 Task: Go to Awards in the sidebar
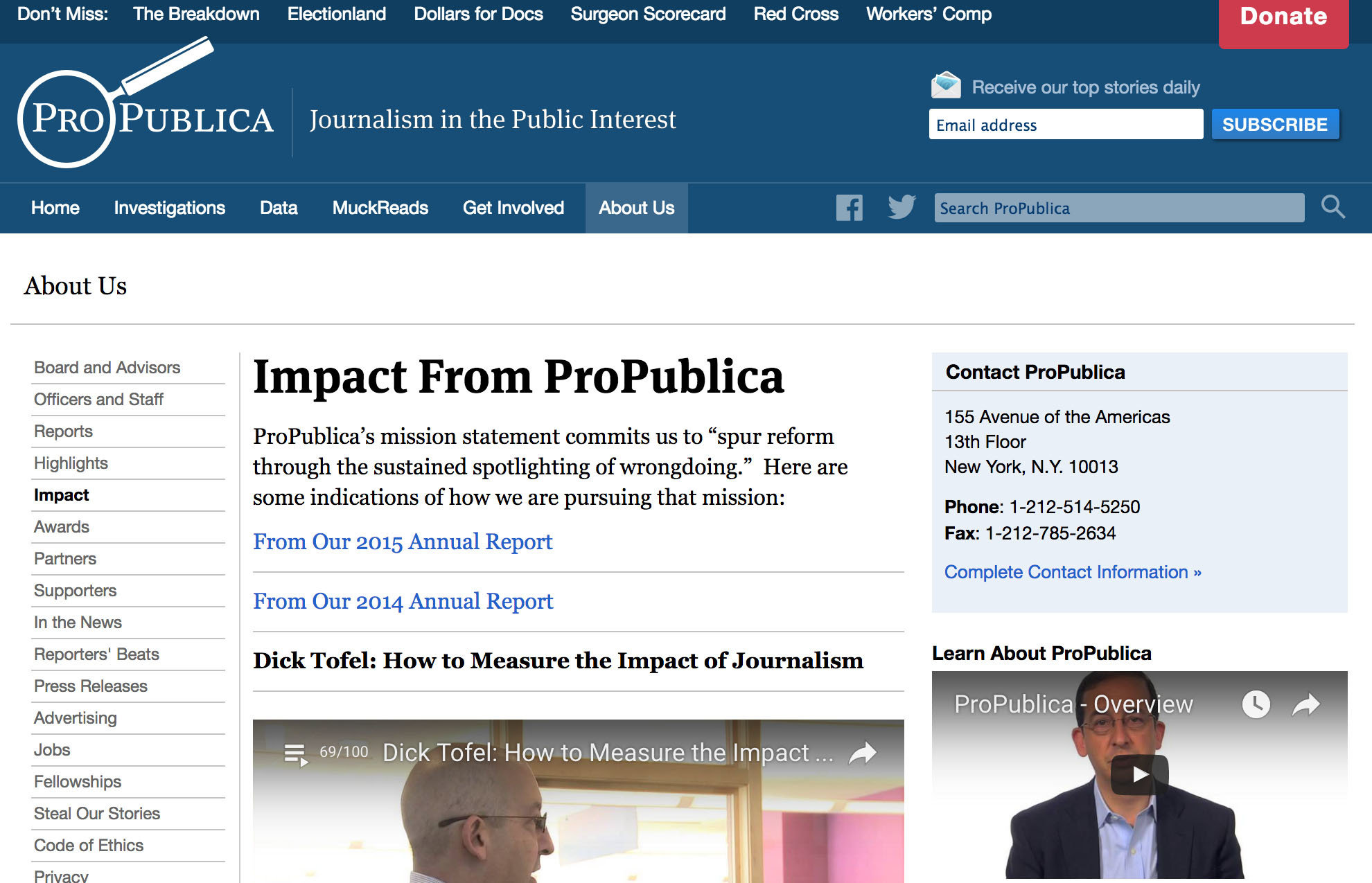click(x=62, y=527)
